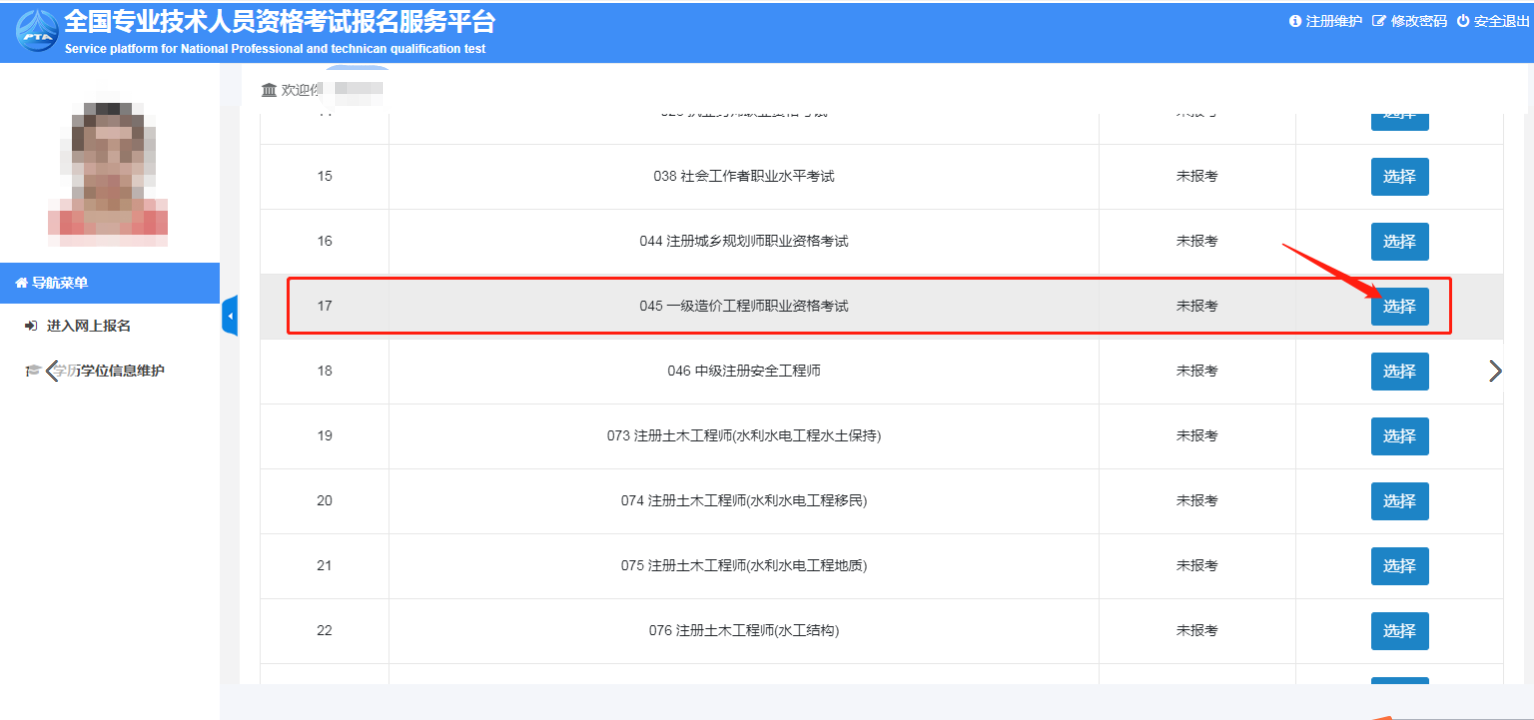Collapse sidebar with blue arrow handle
1534x720 pixels.
pyautogui.click(x=229, y=316)
